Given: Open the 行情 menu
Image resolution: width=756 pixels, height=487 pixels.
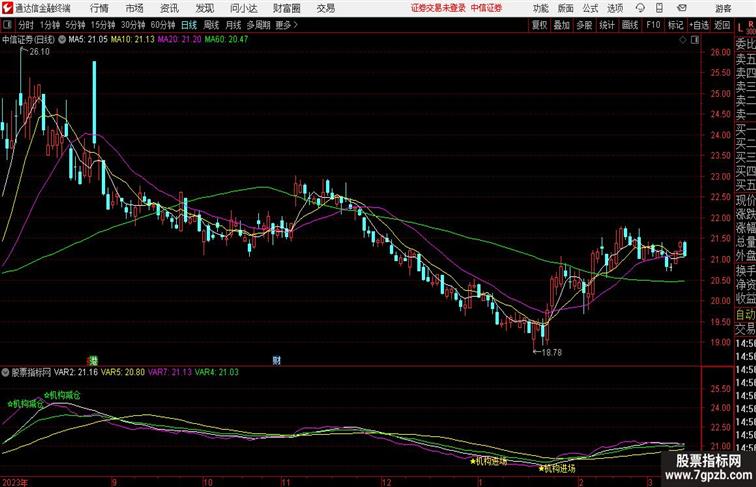Looking at the screenshot, I should [99, 8].
